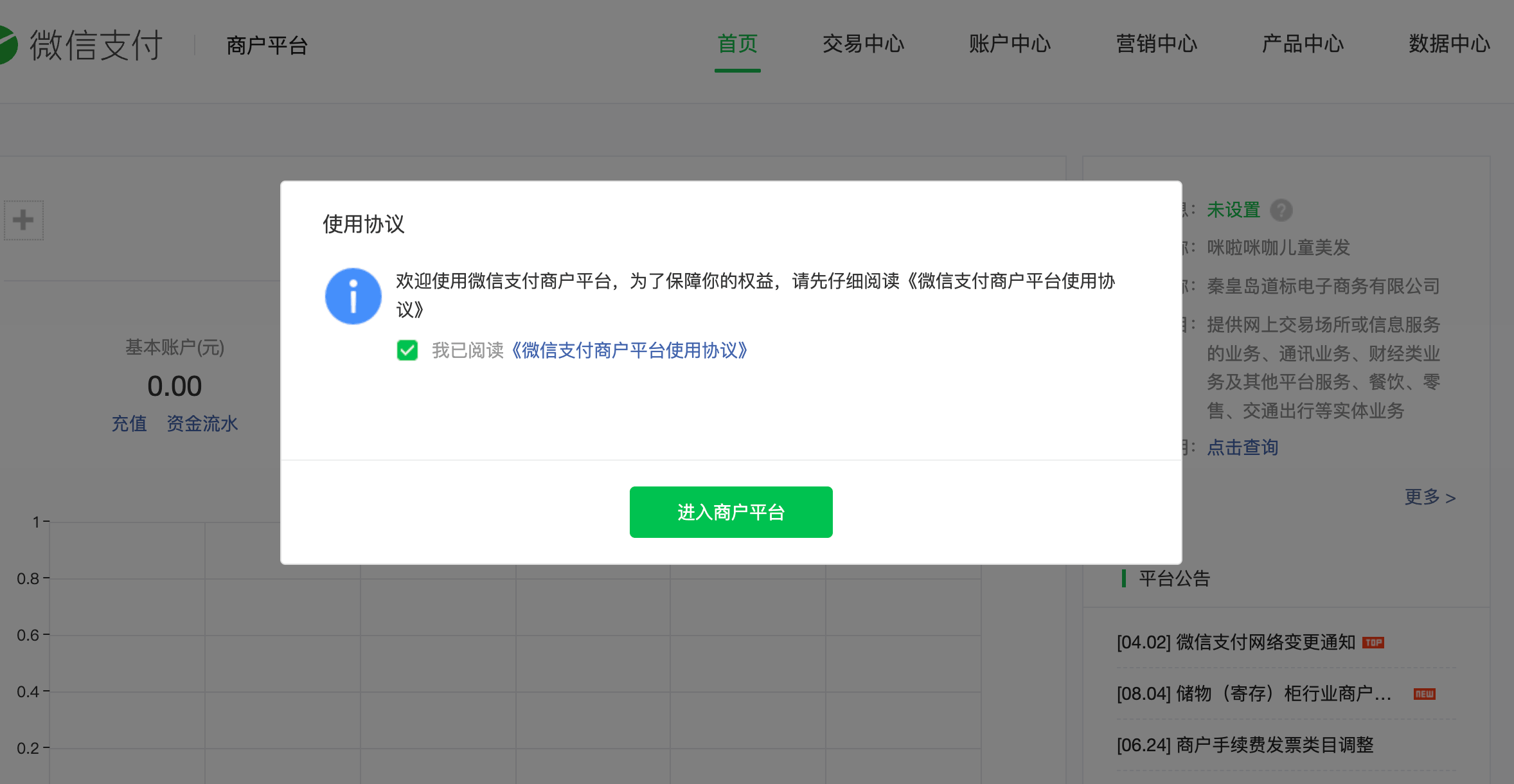
Task: Click the 充值 link
Action: click(129, 423)
